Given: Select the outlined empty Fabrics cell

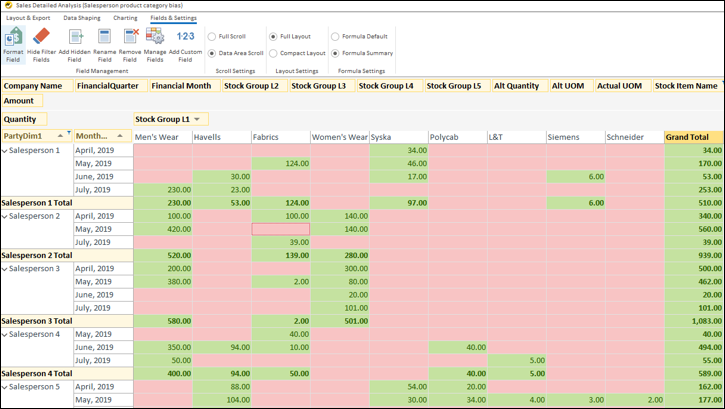Looking at the screenshot, I should [281, 229].
